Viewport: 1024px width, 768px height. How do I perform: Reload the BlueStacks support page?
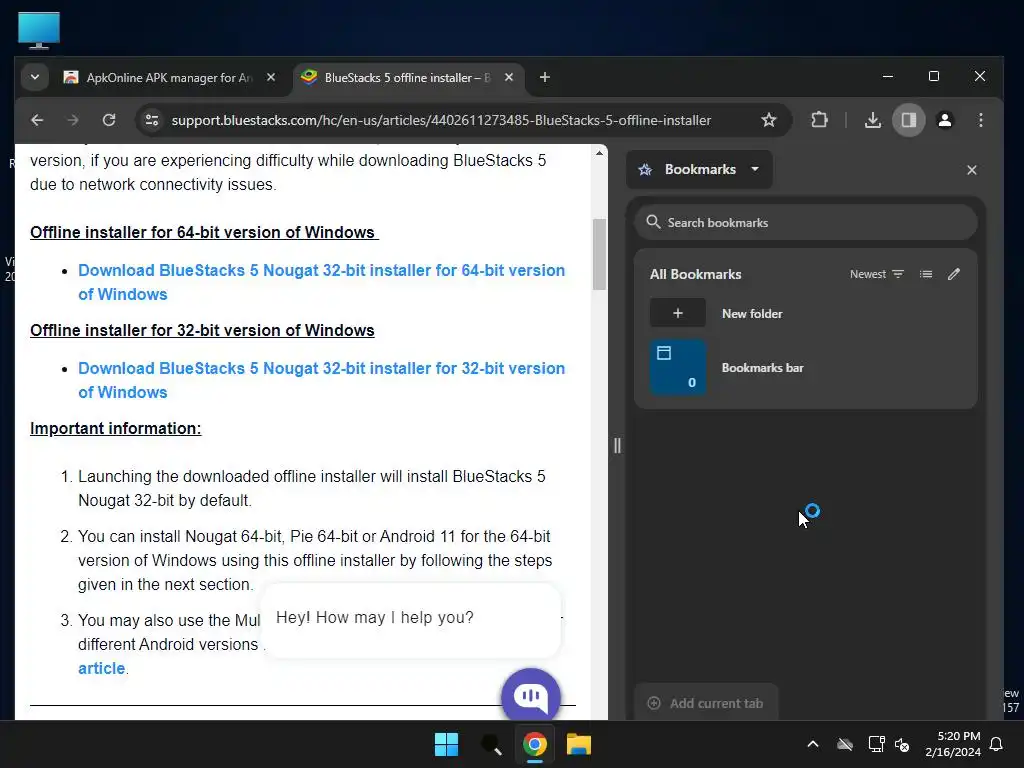point(109,120)
